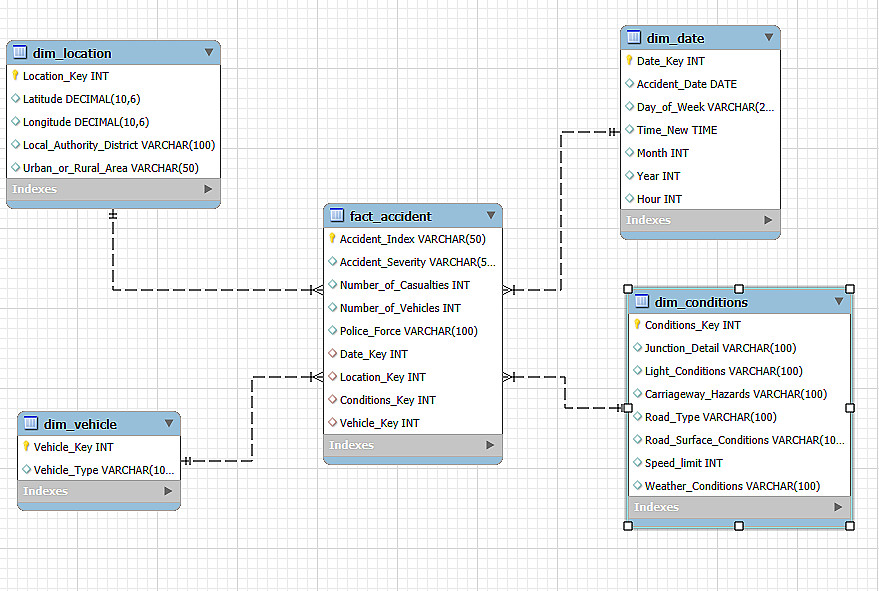Screen dimensions: 879x591
Task: Click the diamond icon beside Speed_limit column
Action: [637, 462]
